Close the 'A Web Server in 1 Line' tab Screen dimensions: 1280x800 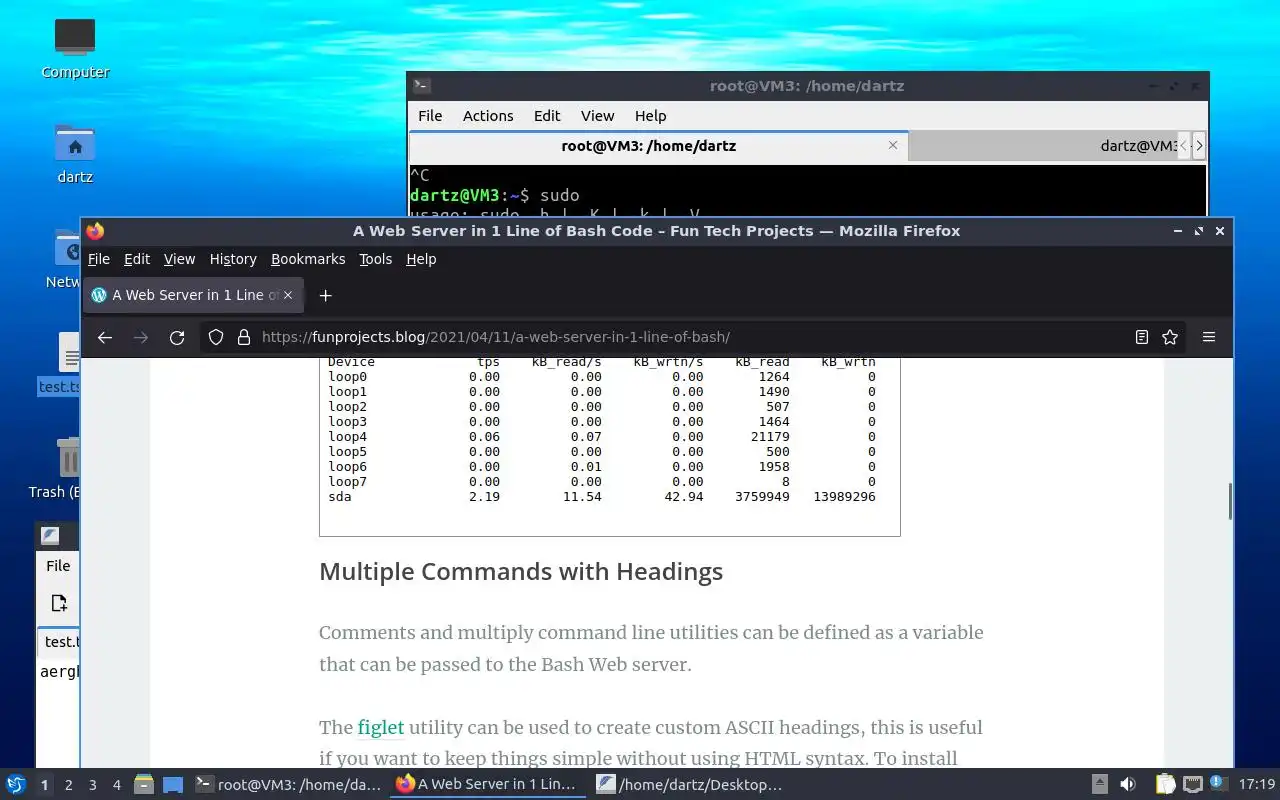coord(288,295)
